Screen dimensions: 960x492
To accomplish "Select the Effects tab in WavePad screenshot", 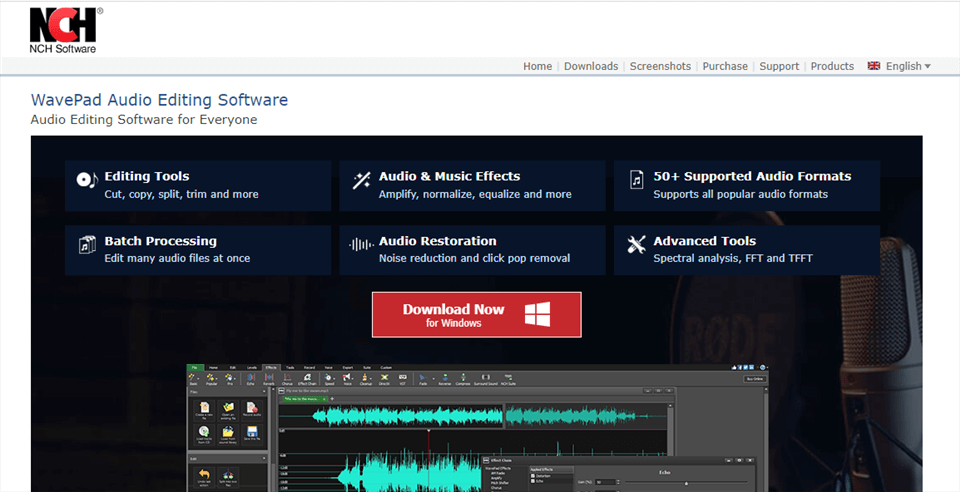I will tap(271, 368).
